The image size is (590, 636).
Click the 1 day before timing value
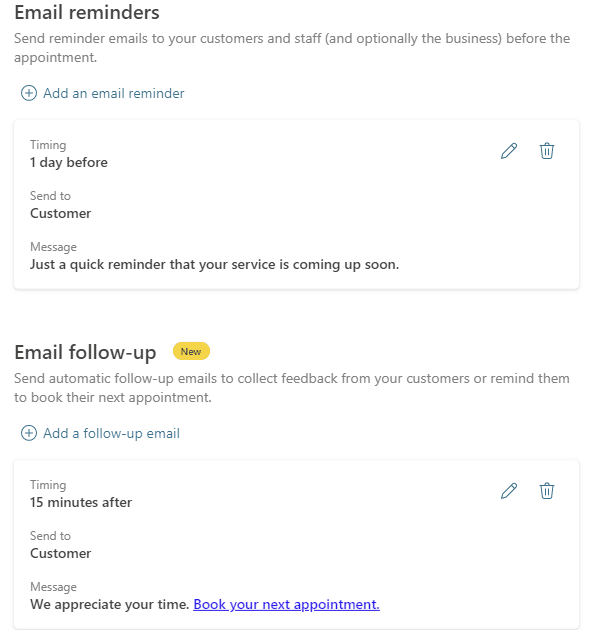tap(69, 163)
